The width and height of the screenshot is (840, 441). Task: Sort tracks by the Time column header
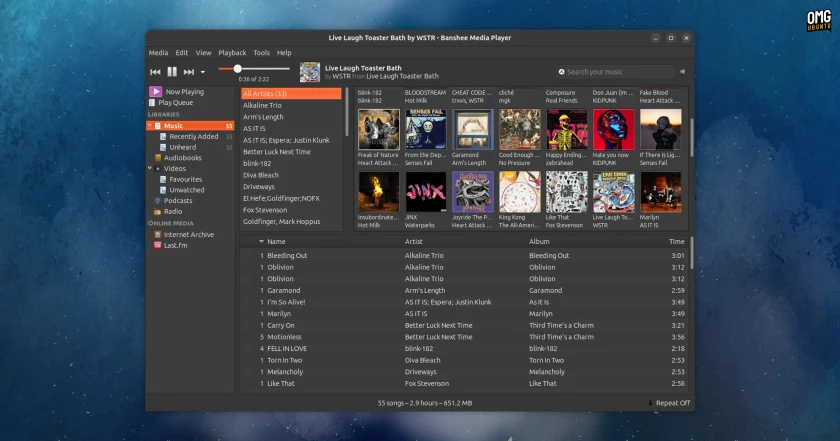coord(677,242)
